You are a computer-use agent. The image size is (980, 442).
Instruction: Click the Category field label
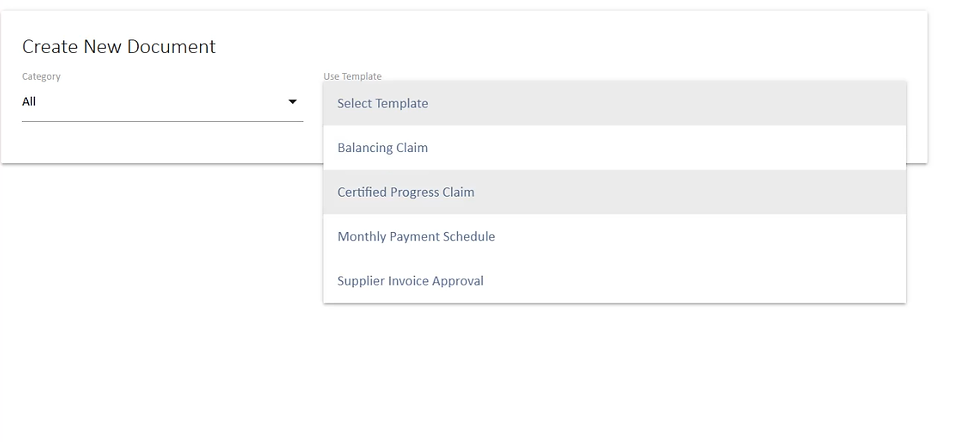tap(41, 76)
